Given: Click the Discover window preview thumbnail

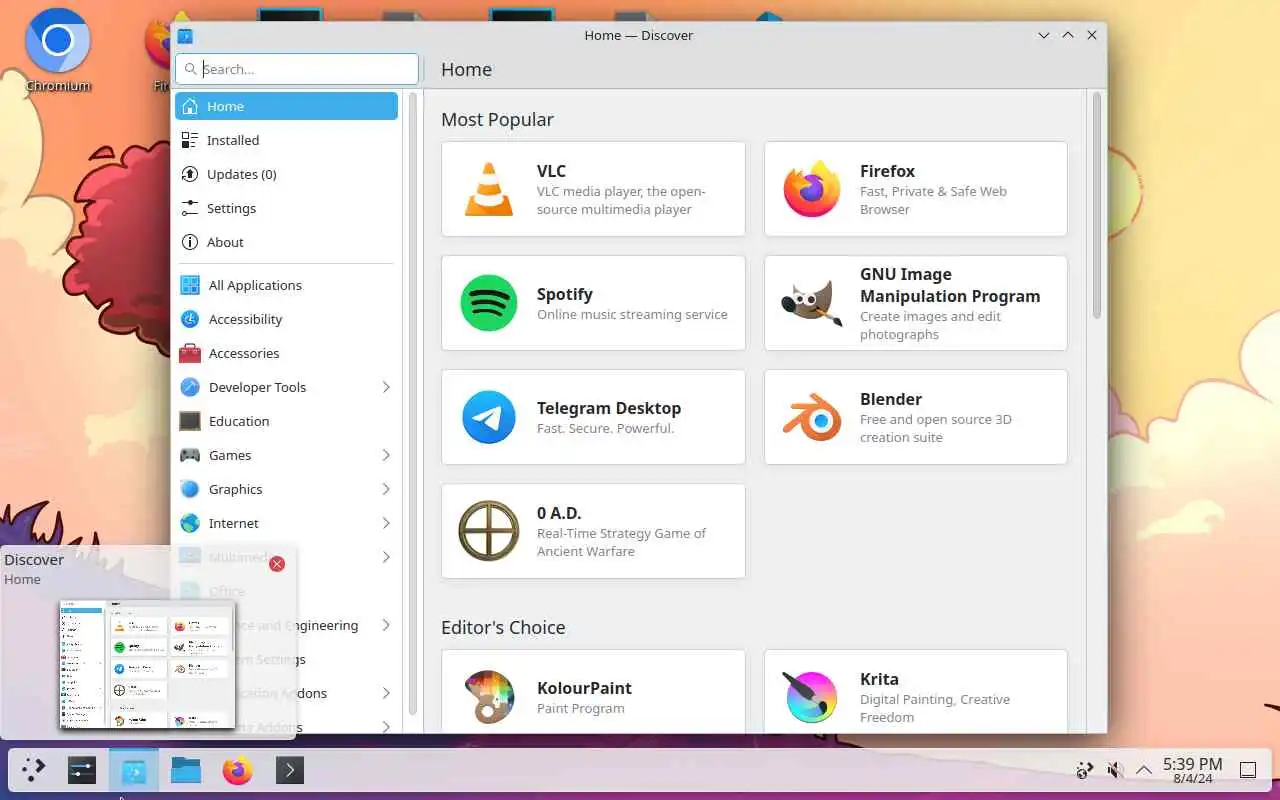Looking at the screenshot, I should (147, 664).
